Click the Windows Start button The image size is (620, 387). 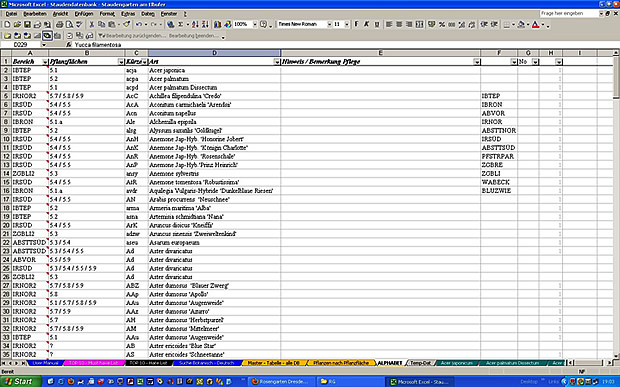(x=21, y=381)
